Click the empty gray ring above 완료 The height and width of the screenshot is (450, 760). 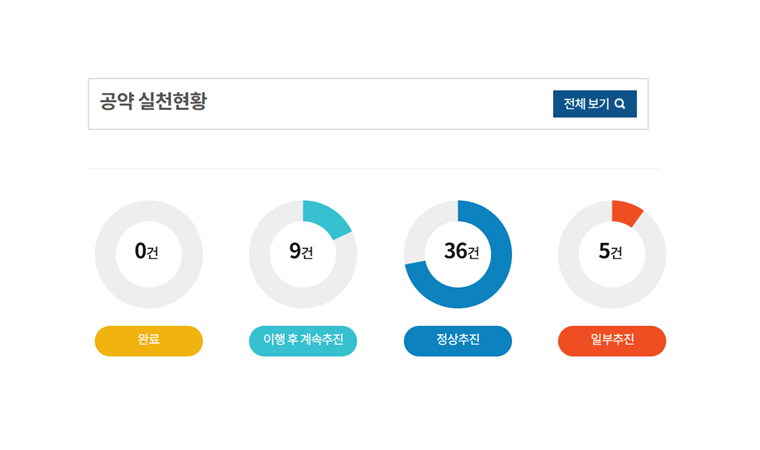click(149, 212)
